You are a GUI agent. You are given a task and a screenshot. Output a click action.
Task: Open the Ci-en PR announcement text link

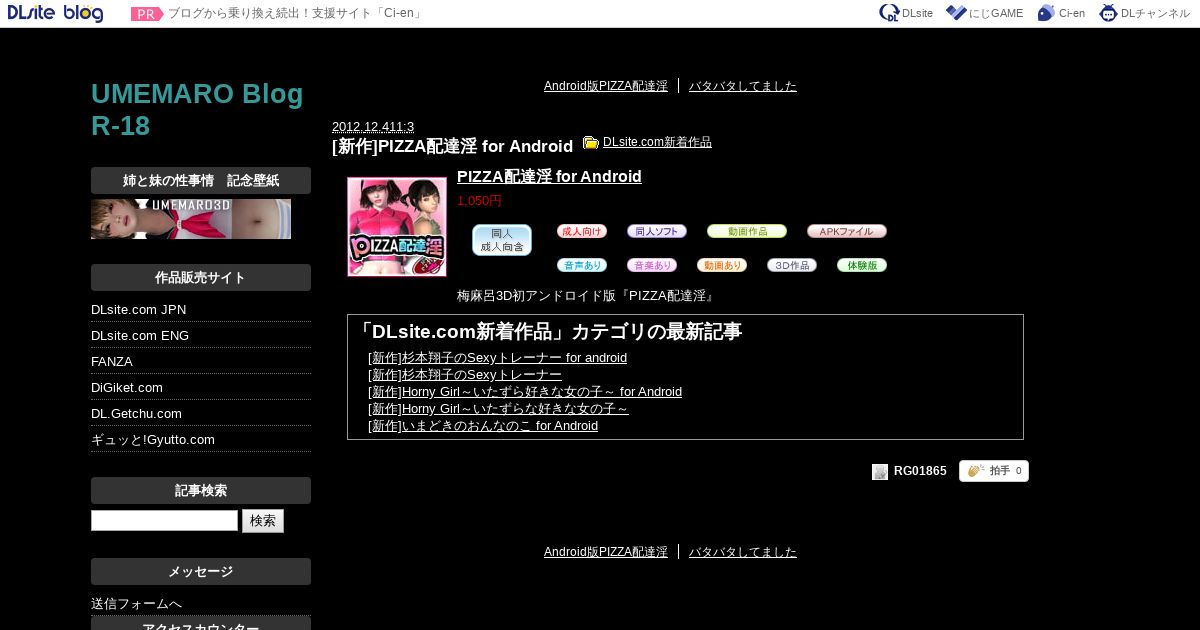296,14
